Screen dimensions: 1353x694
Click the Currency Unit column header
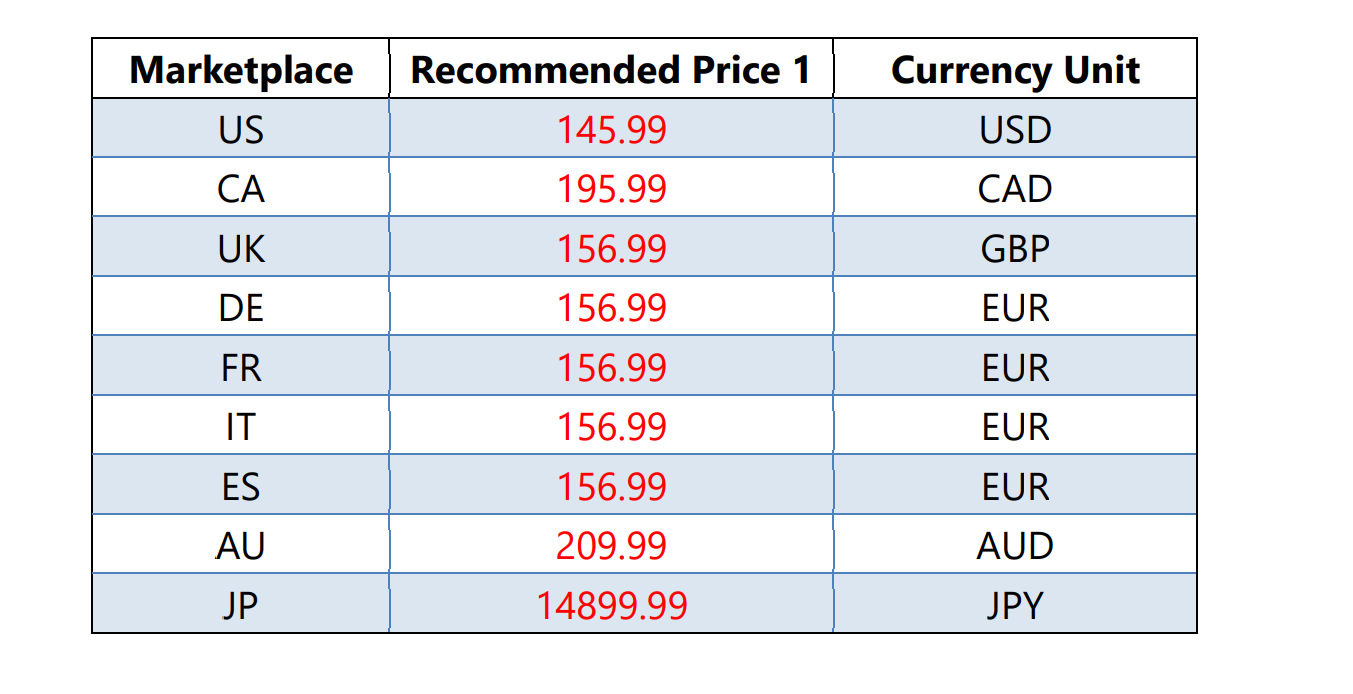coord(1015,70)
